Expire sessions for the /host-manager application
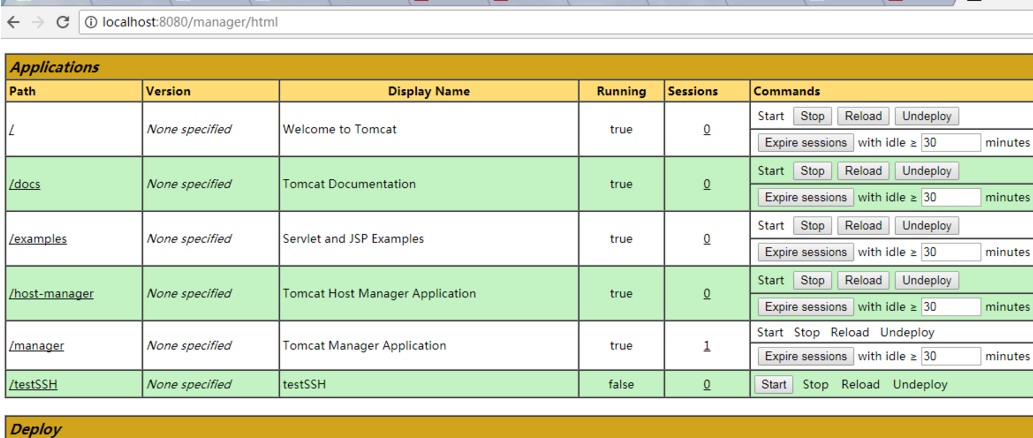The image size is (1033, 438). tap(805, 306)
